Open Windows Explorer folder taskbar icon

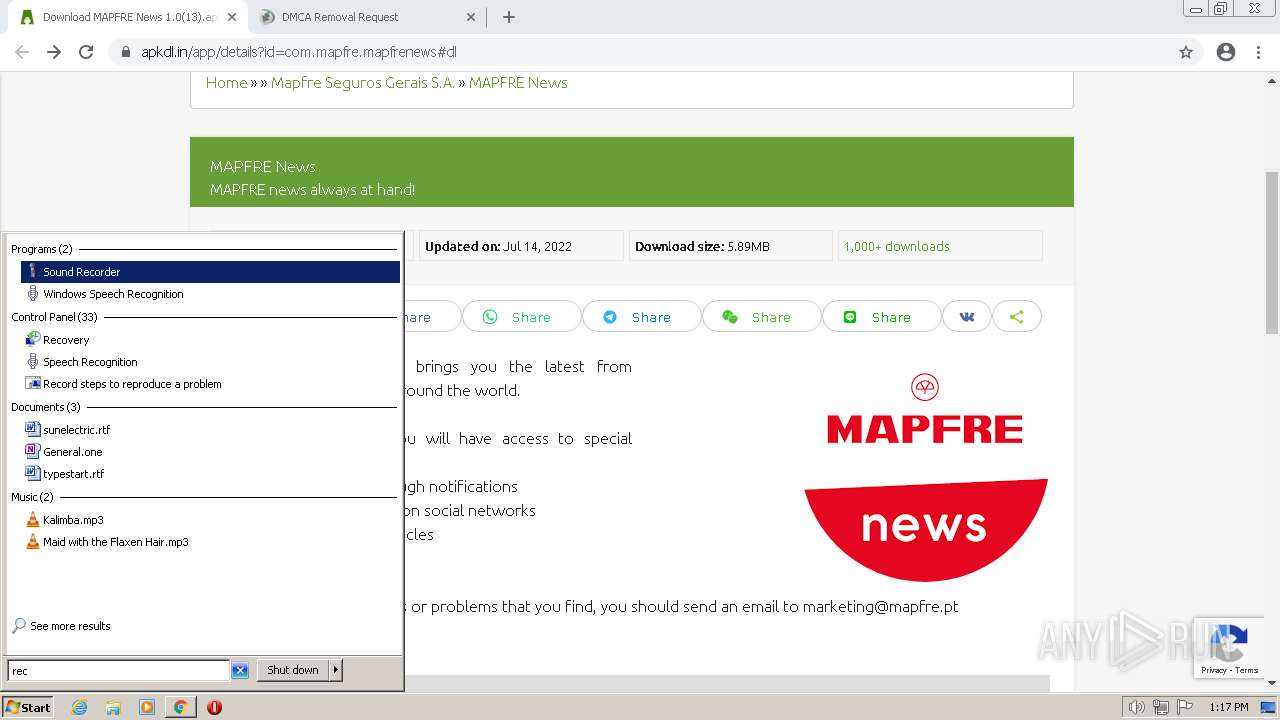pos(113,707)
